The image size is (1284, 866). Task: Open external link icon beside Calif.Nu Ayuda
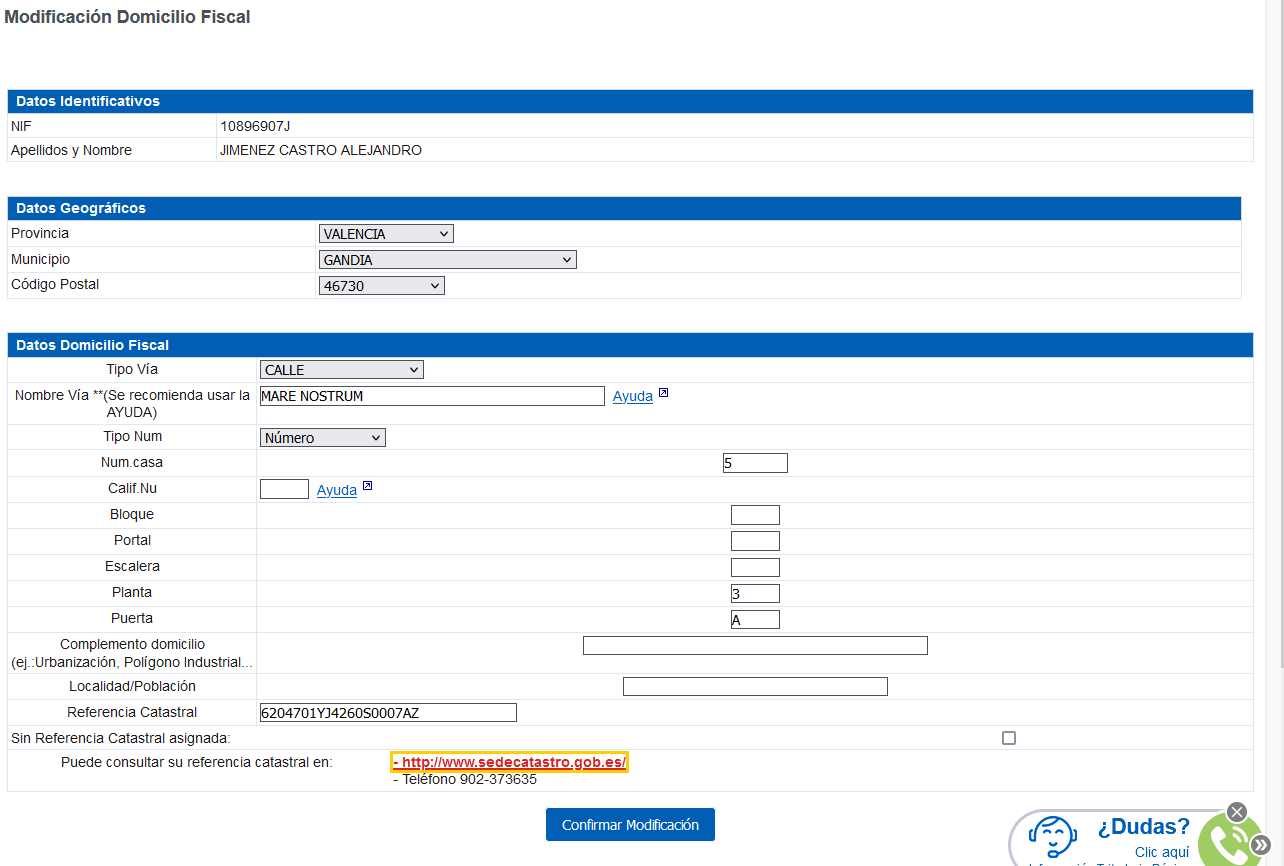coord(367,487)
